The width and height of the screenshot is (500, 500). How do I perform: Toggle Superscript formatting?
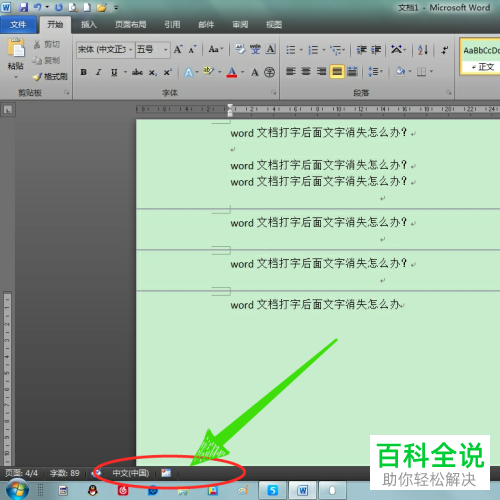click(x=167, y=72)
